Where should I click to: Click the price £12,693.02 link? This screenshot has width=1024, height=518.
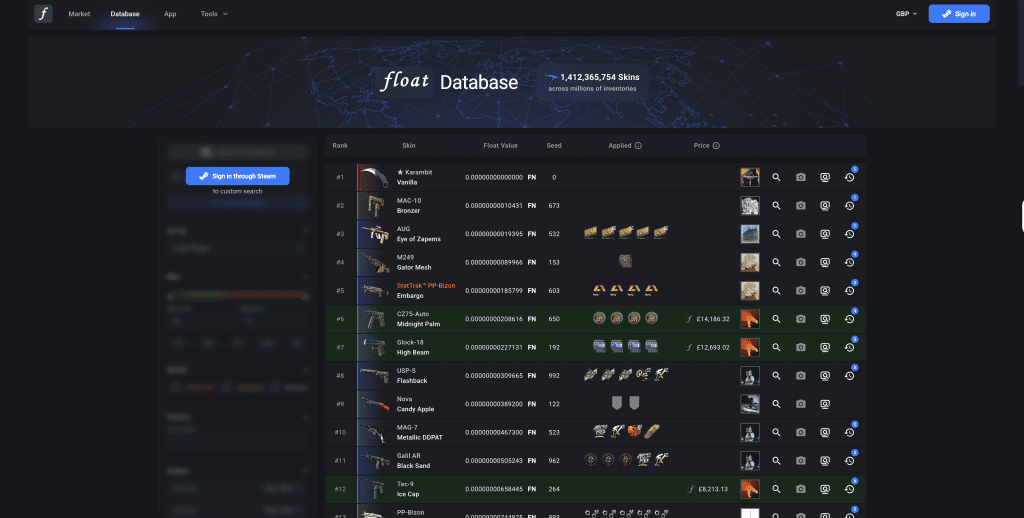point(712,348)
